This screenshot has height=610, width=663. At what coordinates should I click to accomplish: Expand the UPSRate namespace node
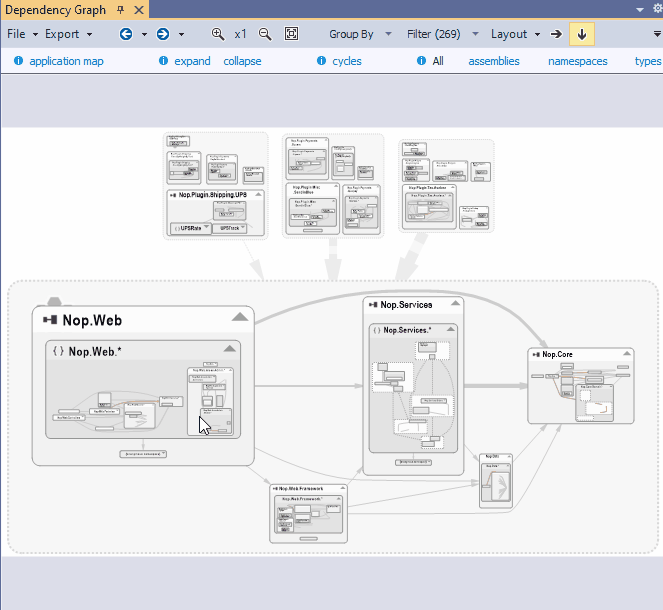pyautogui.click(x=206, y=227)
